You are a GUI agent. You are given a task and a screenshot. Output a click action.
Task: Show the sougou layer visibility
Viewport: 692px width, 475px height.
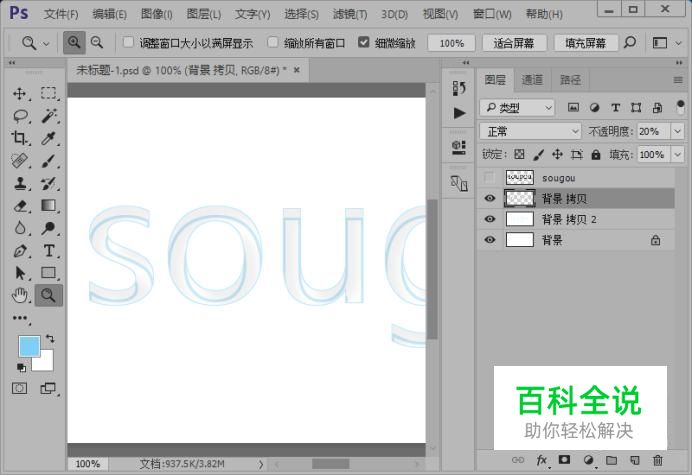coord(489,177)
